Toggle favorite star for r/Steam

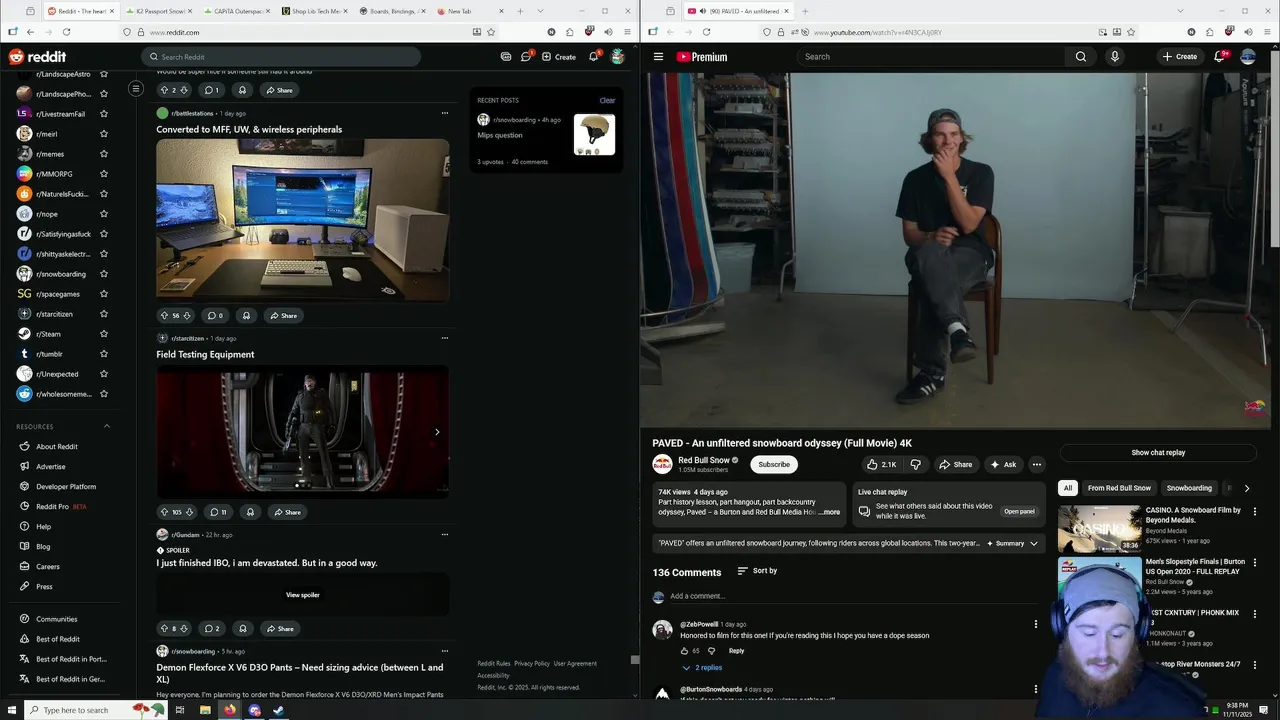pyautogui.click(x=104, y=334)
